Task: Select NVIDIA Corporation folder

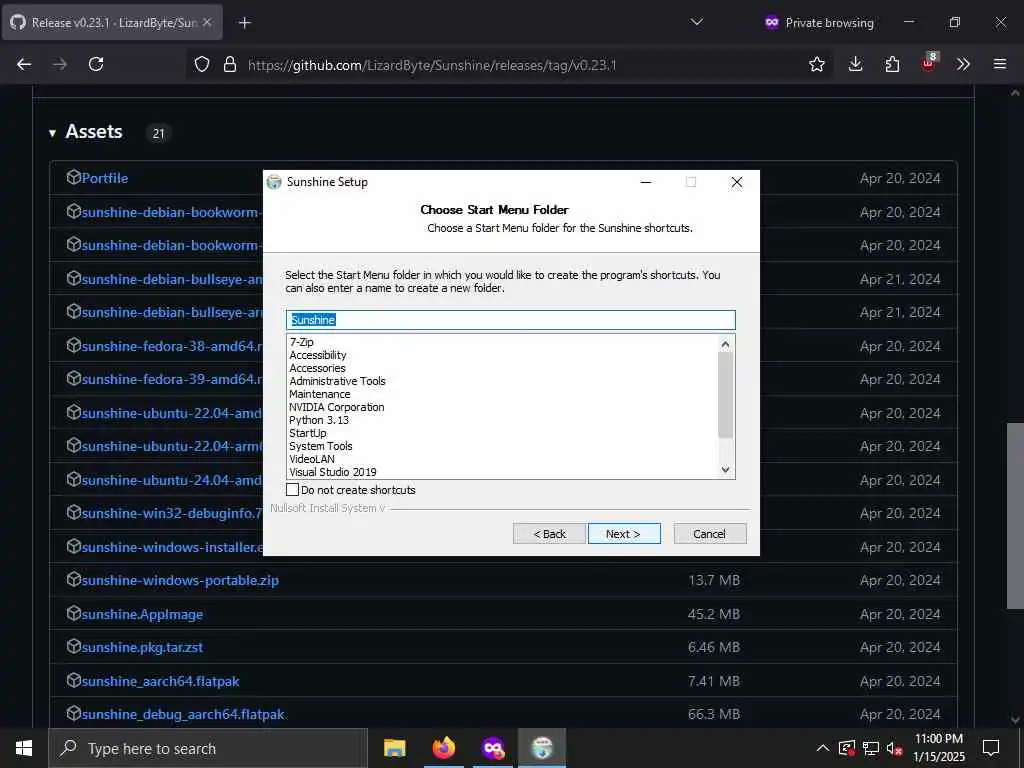Action: [337, 408]
